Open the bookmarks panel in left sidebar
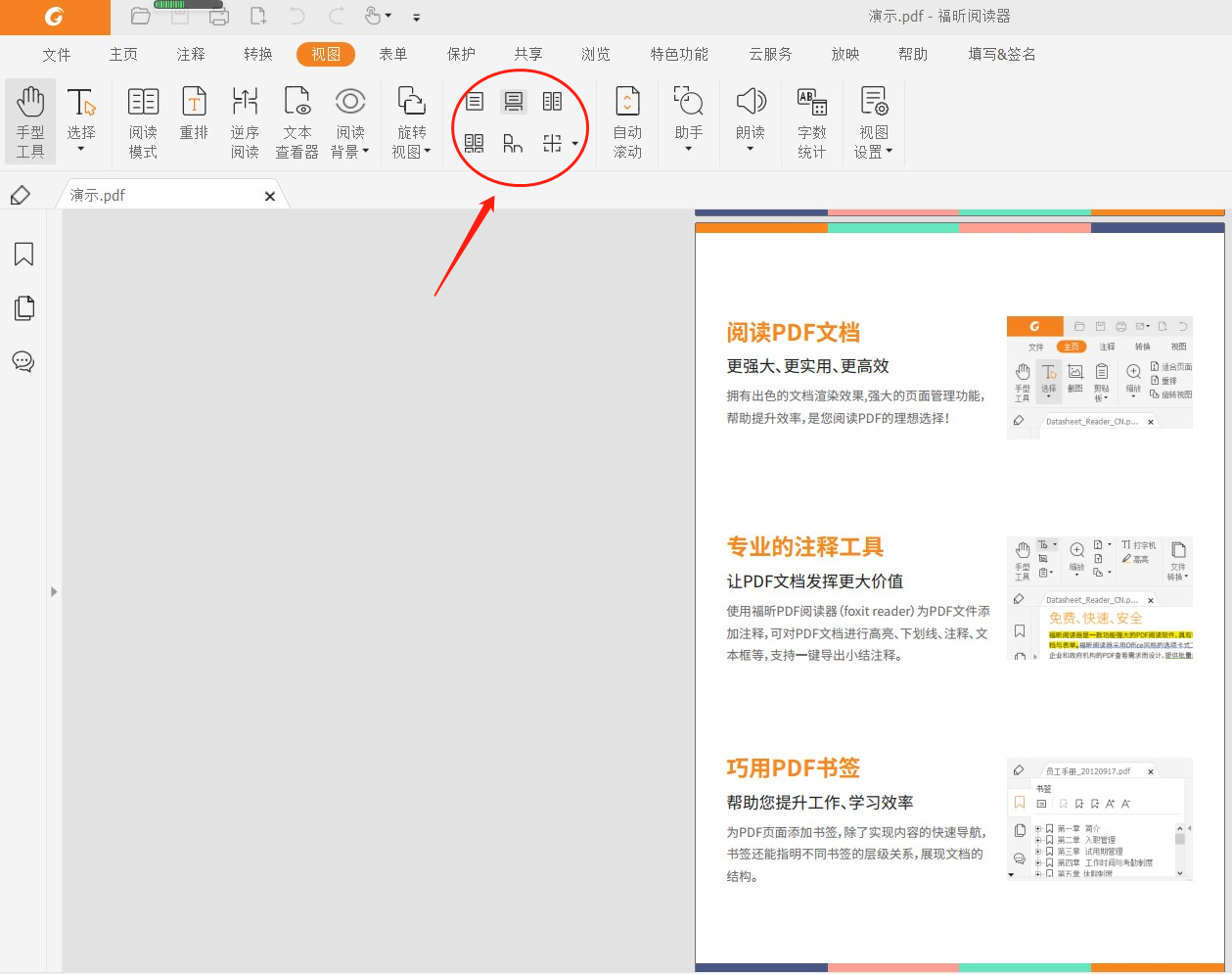 23,255
